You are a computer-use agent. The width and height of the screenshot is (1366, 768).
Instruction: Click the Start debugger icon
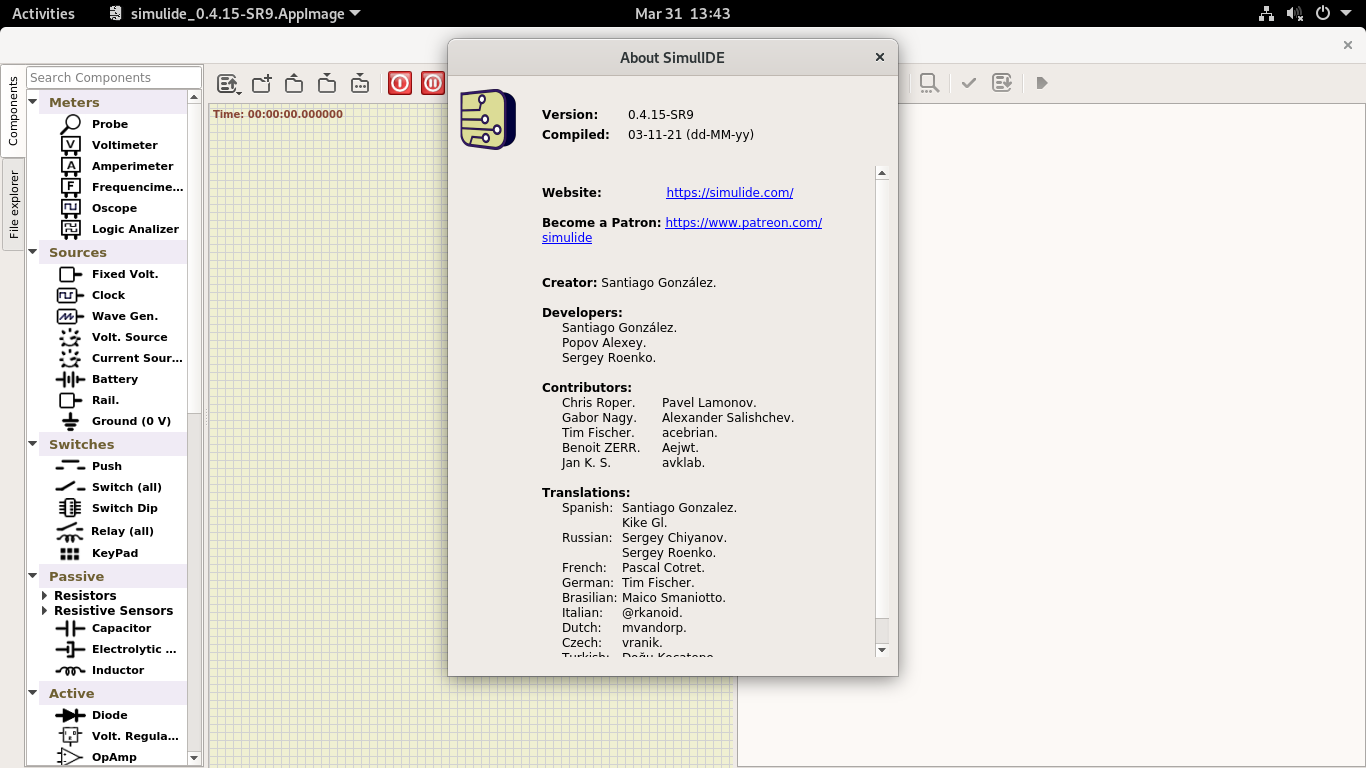point(1041,83)
